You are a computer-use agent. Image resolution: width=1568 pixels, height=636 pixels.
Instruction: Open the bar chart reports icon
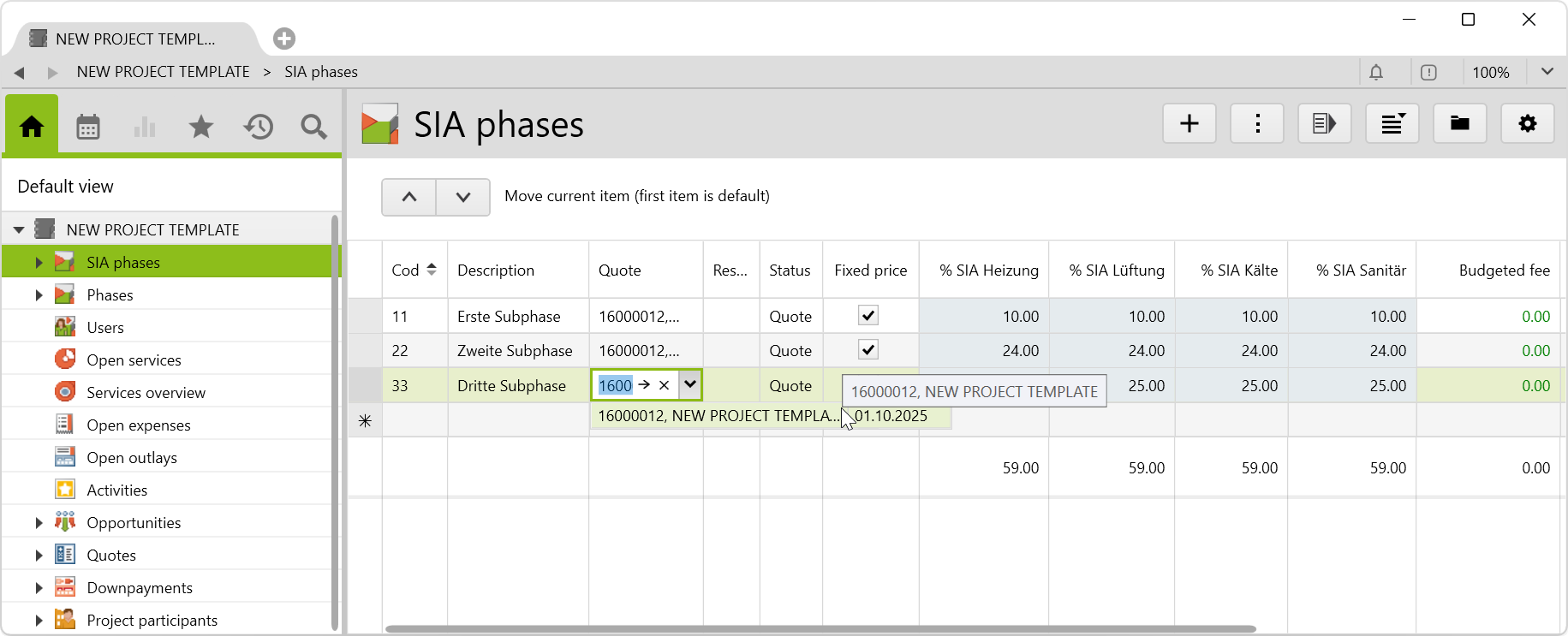pyautogui.click(x=145, y=127)
